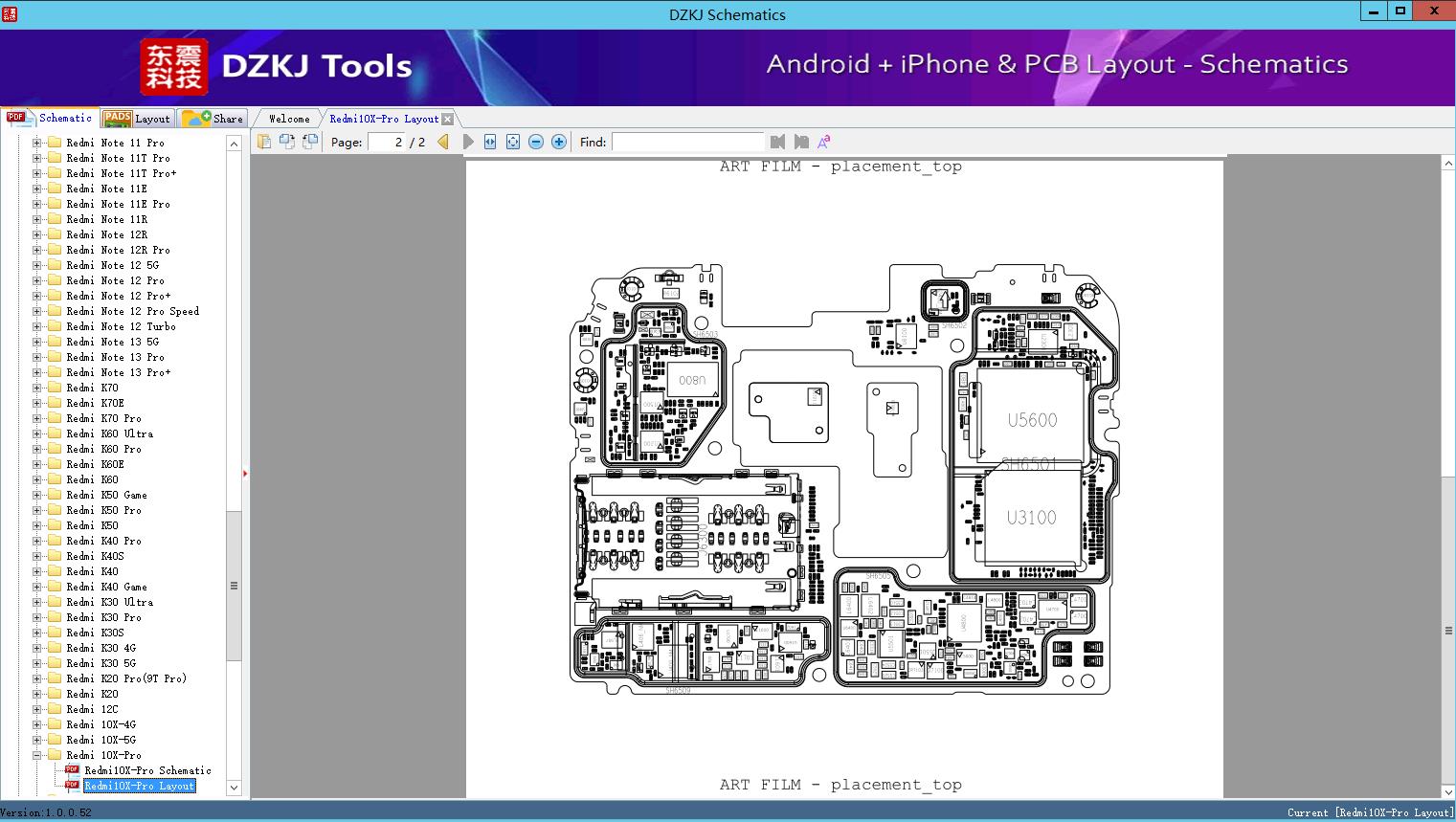The image size is (1456, 822).
Task: Toggle match case search option icon
Action: pos(824,142)
